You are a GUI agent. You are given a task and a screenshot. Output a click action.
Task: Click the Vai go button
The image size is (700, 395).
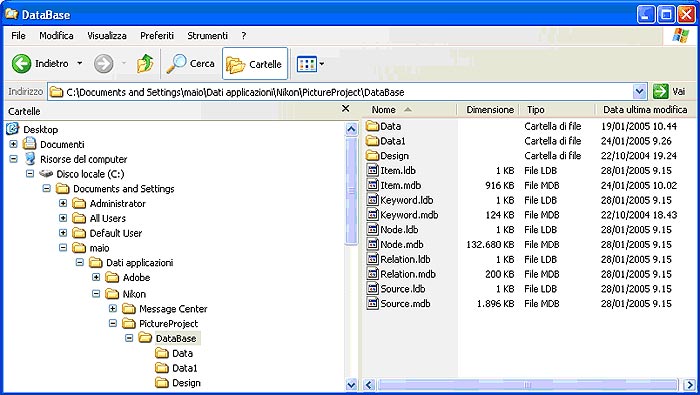[x=670, y=91]
